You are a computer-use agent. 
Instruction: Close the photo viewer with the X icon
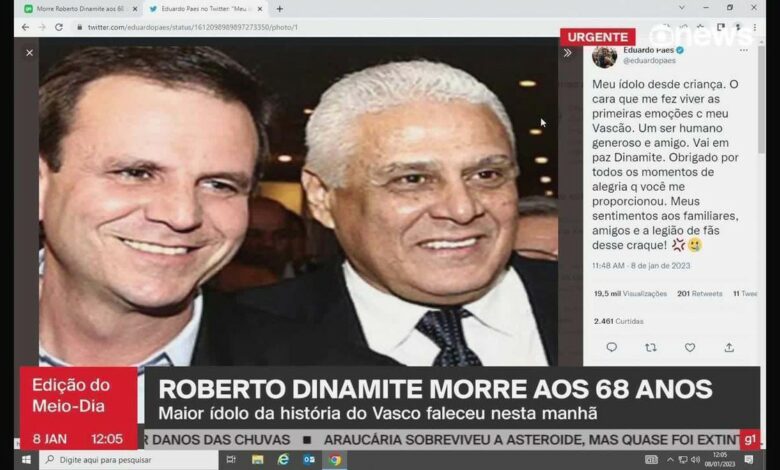click(29, 53)
